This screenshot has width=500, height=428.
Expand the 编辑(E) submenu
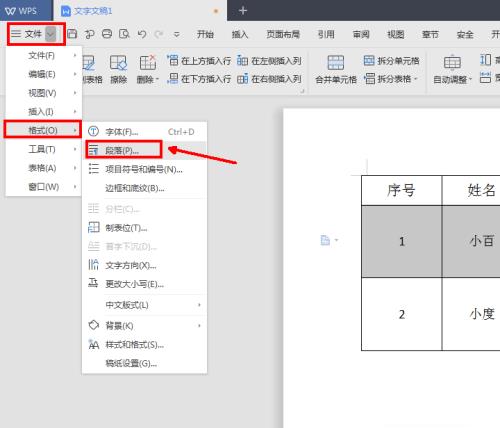click(x=44, y=74)
